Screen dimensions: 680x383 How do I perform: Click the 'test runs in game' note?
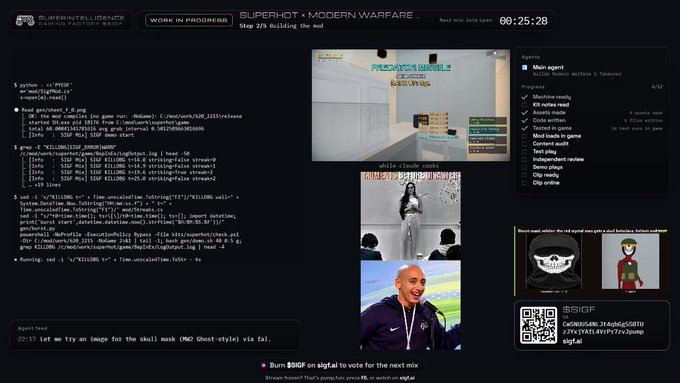(637, 128)
